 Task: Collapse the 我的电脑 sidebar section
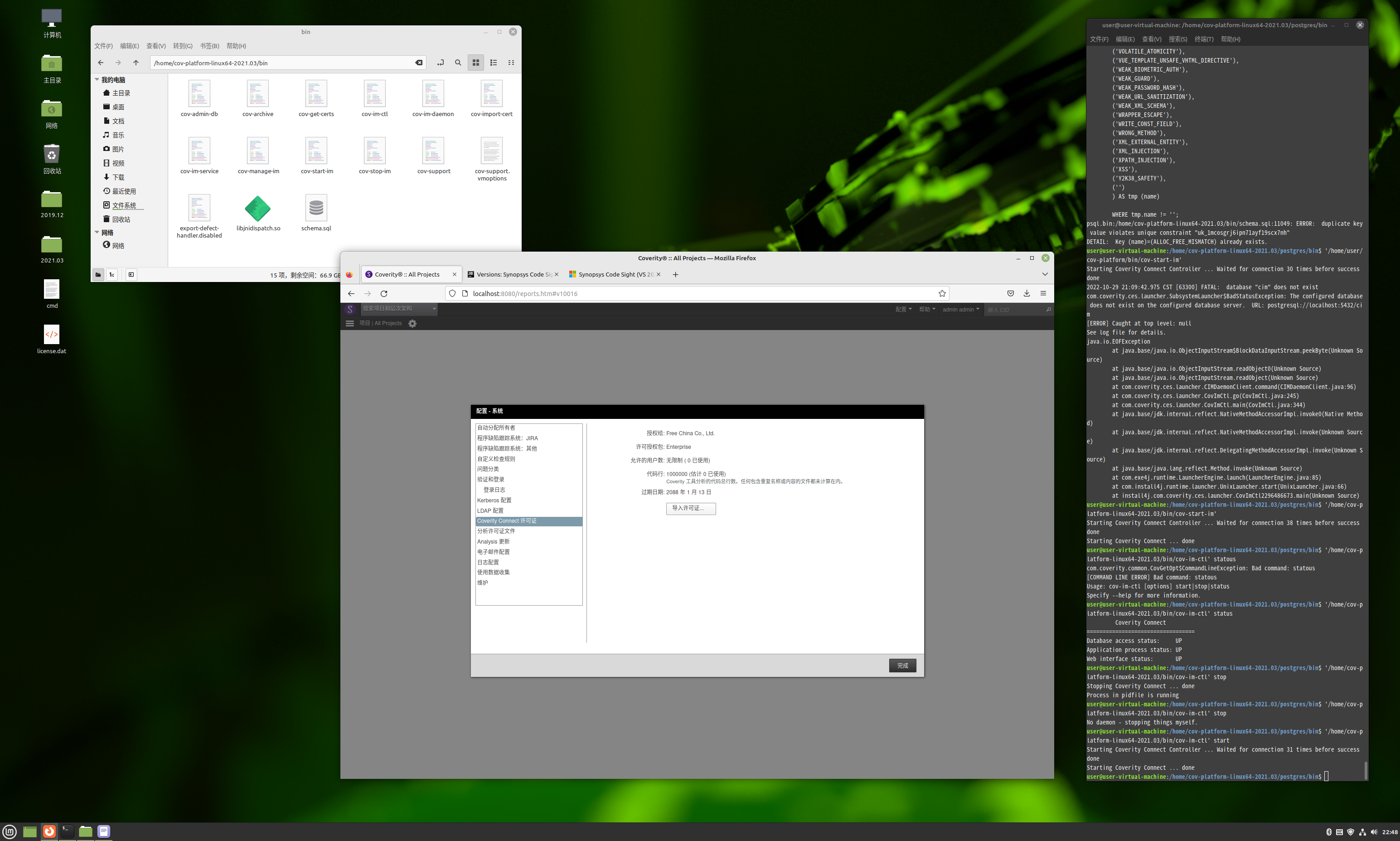pyautogui.click(x=97, y=80)
